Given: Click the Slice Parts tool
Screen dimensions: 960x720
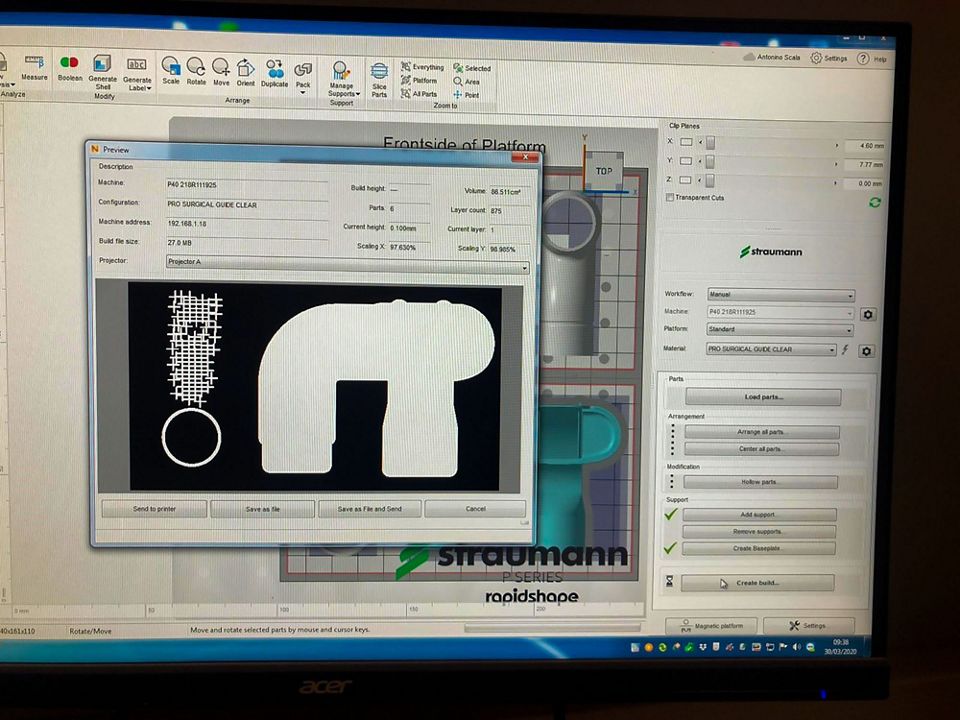Looking at the screenshot, I should pyautogui.click(x=379, y=80).
